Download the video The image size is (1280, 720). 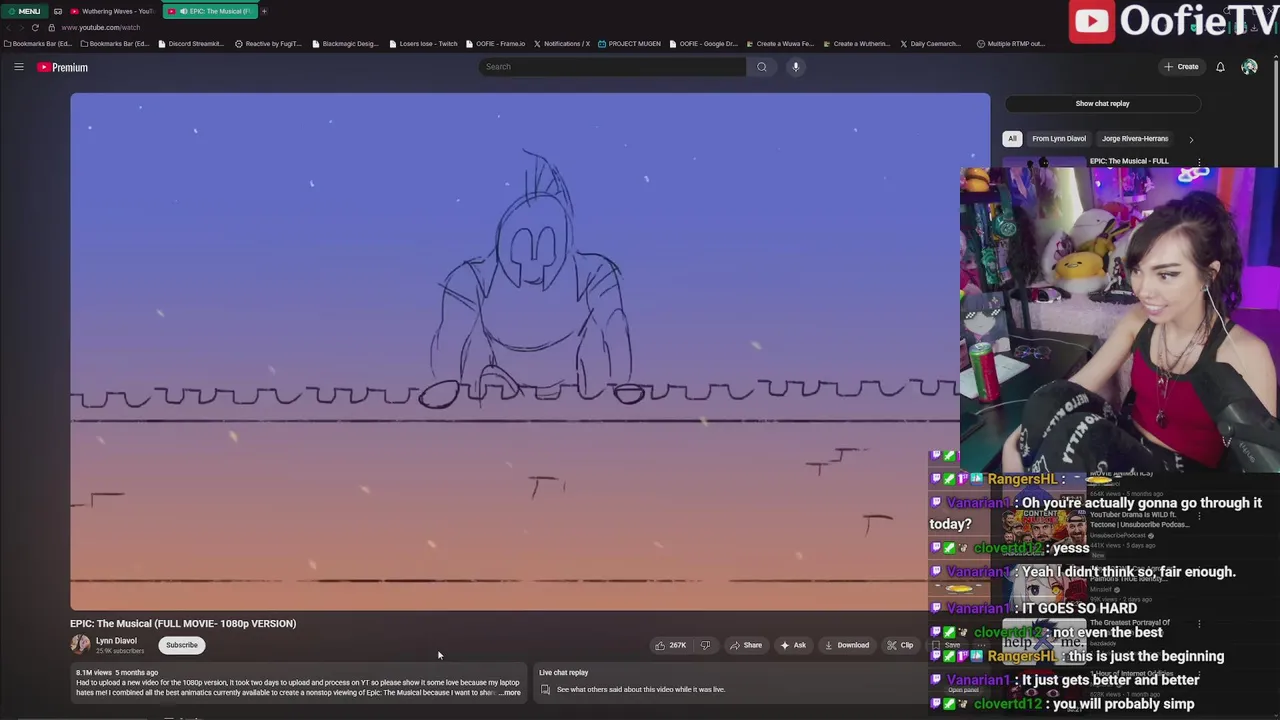point(847,645)
